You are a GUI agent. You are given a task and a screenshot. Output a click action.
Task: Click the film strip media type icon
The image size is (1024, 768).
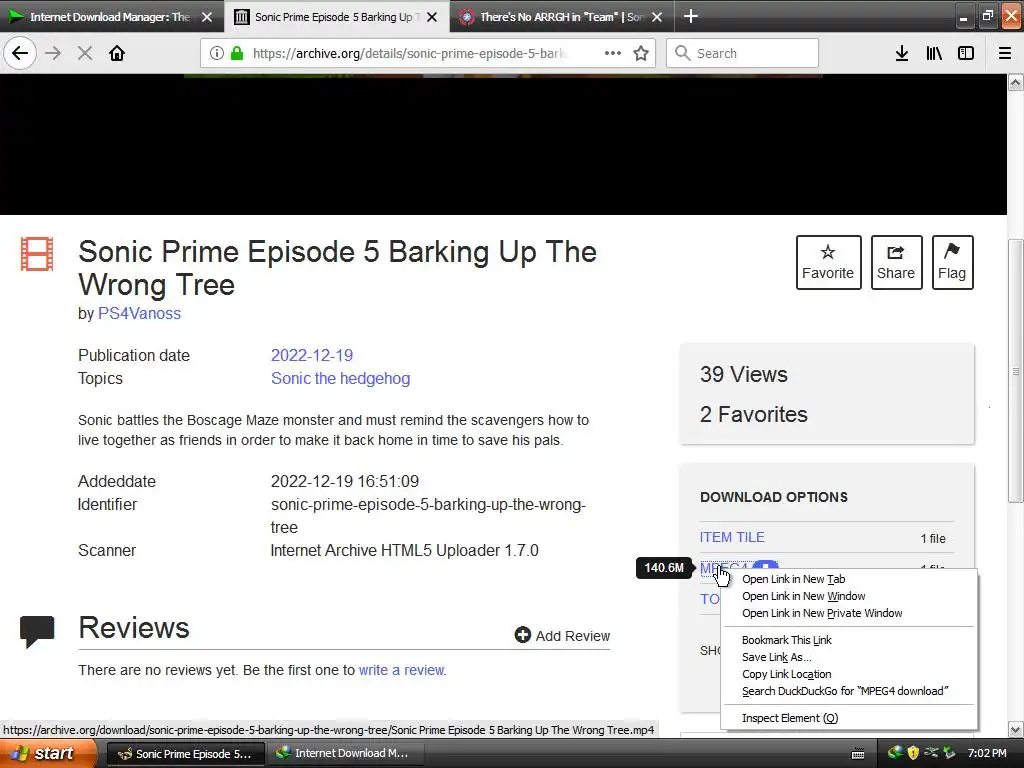point(37,253)
